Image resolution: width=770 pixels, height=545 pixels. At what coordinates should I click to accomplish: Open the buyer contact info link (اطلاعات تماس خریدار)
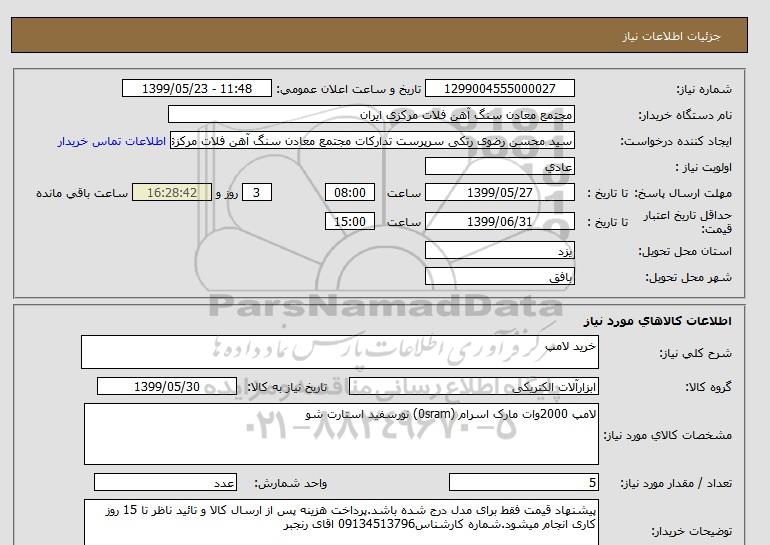(111, 141)
